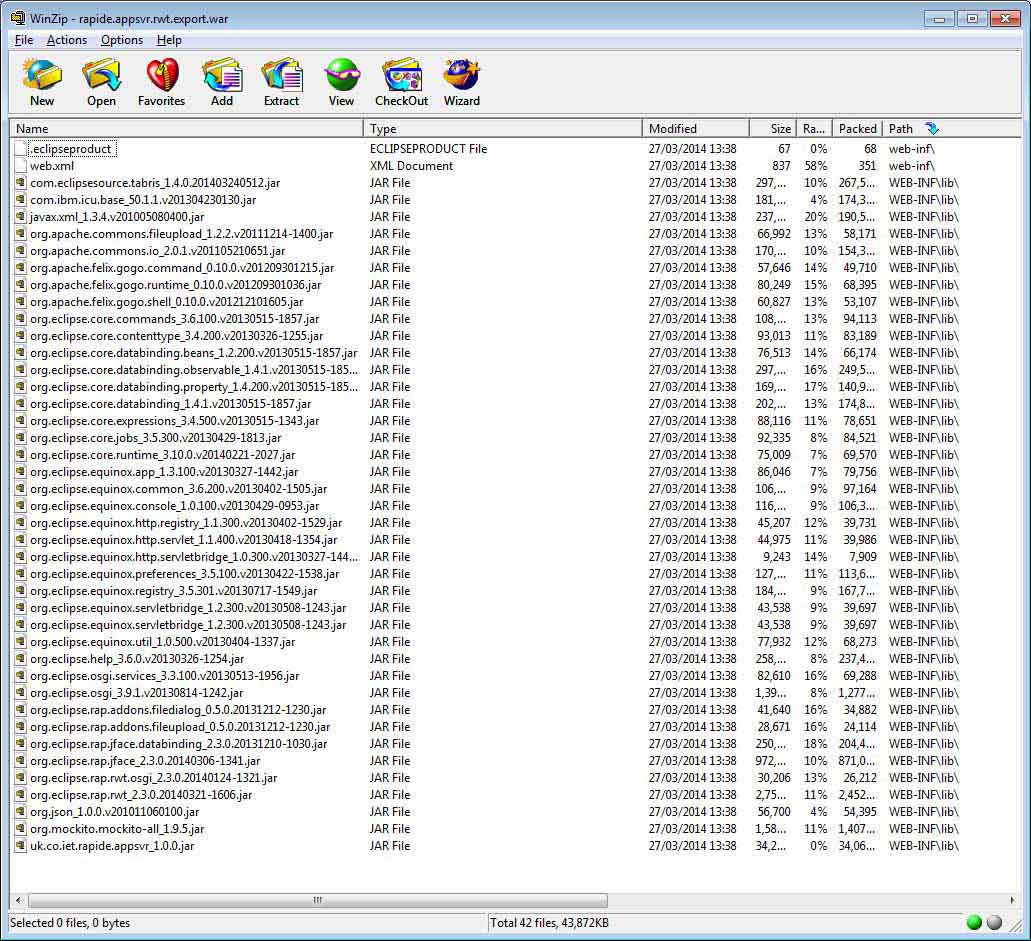
Task: Click the 'Total 42 files, 43,872KB' status text
Action: point(549,923)
